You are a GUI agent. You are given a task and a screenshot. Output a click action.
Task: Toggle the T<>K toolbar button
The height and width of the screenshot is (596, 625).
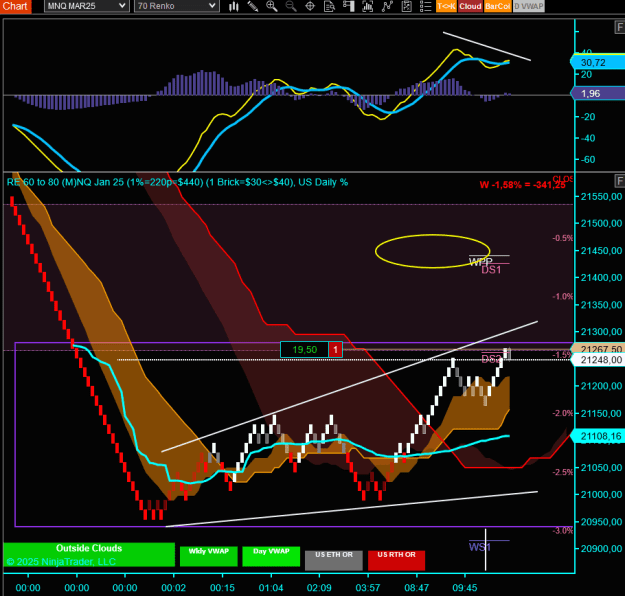[446, 6]
